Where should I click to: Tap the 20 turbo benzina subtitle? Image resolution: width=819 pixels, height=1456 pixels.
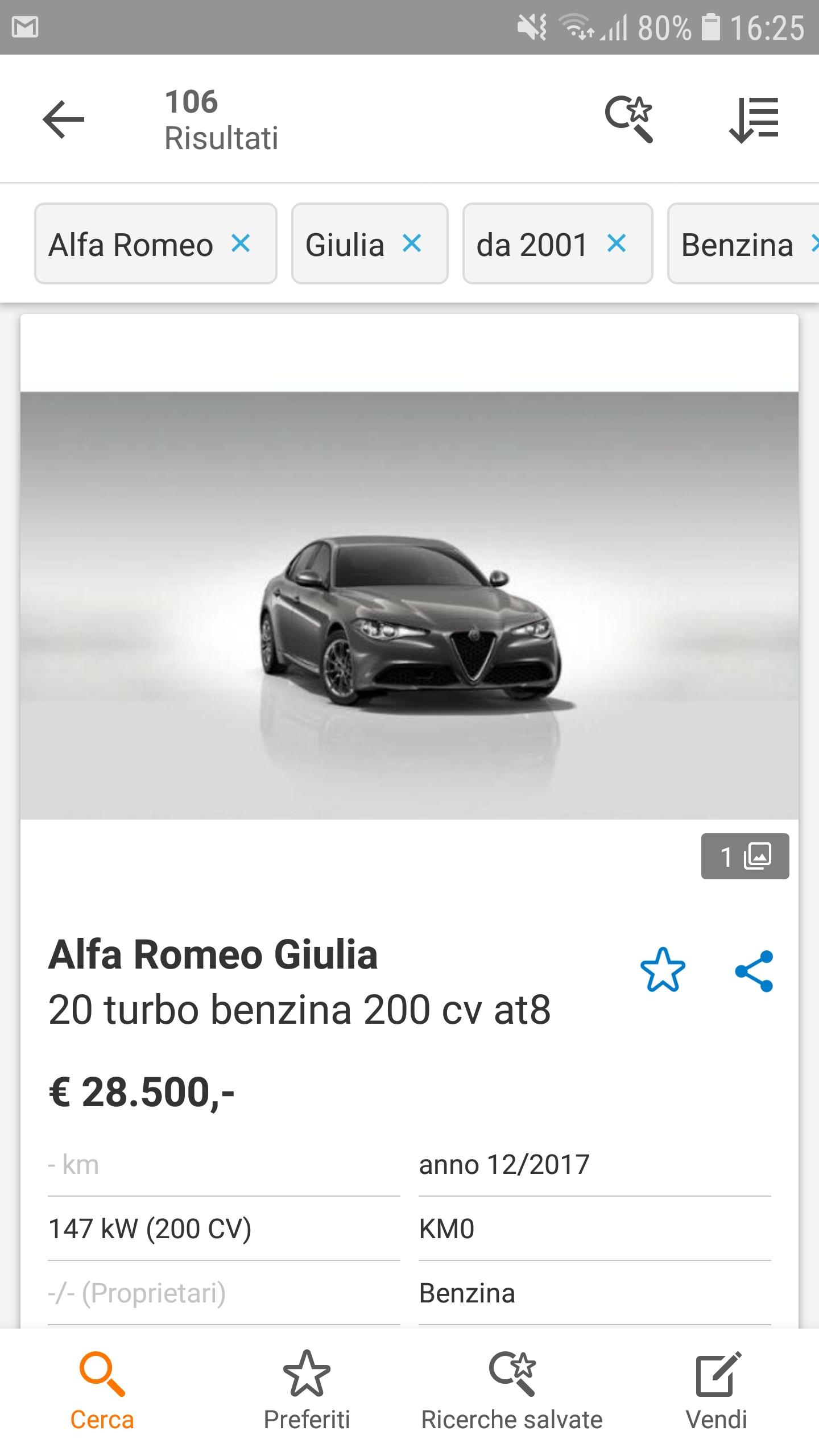point(300,1010)
